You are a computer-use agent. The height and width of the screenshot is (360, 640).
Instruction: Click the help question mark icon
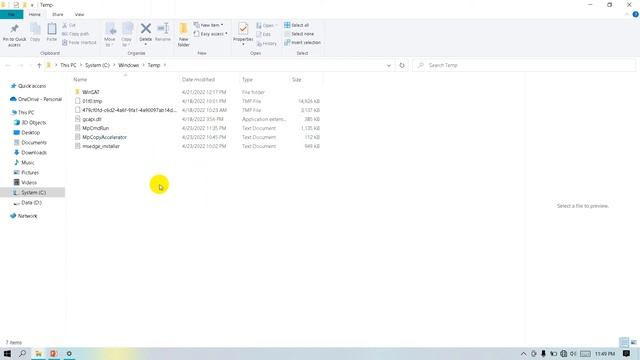click(x=635, y=14)
